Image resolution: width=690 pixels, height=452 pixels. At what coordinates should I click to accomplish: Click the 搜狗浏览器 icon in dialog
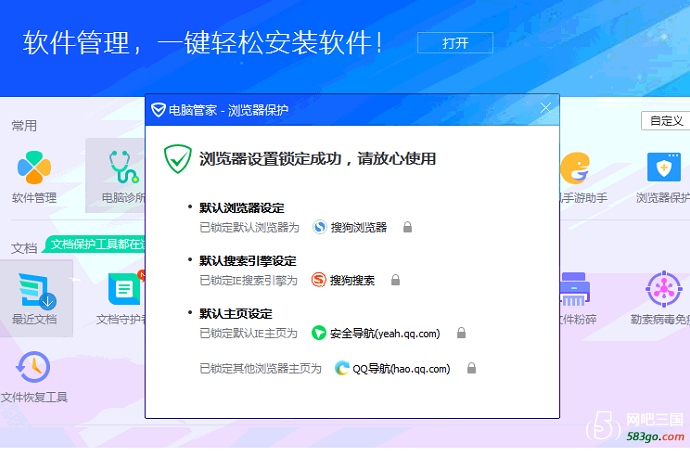tap(319, 227)
